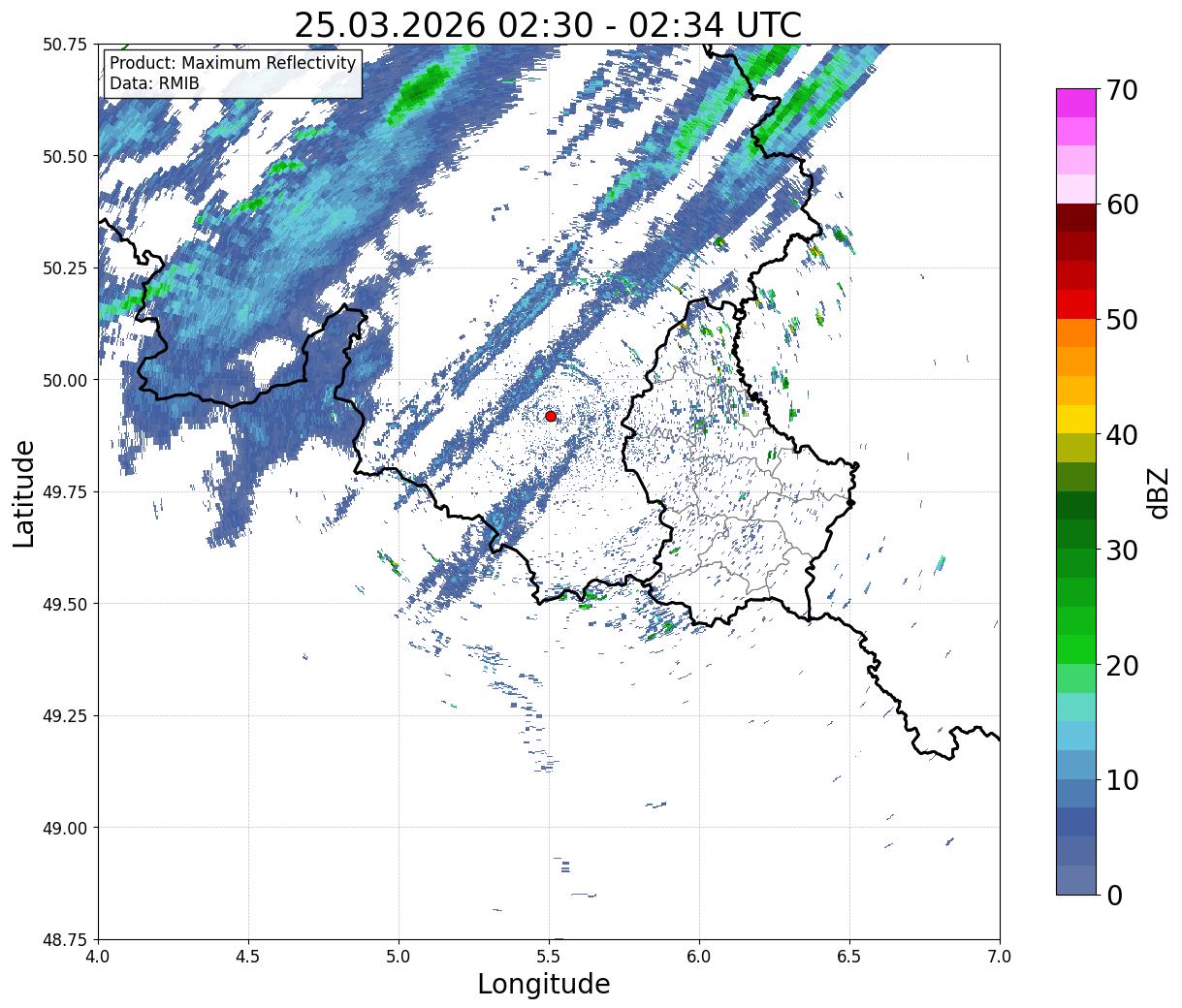
Task: Pick the magenta 70 dBZ colorbar segment
Action: pos(1076,103)
